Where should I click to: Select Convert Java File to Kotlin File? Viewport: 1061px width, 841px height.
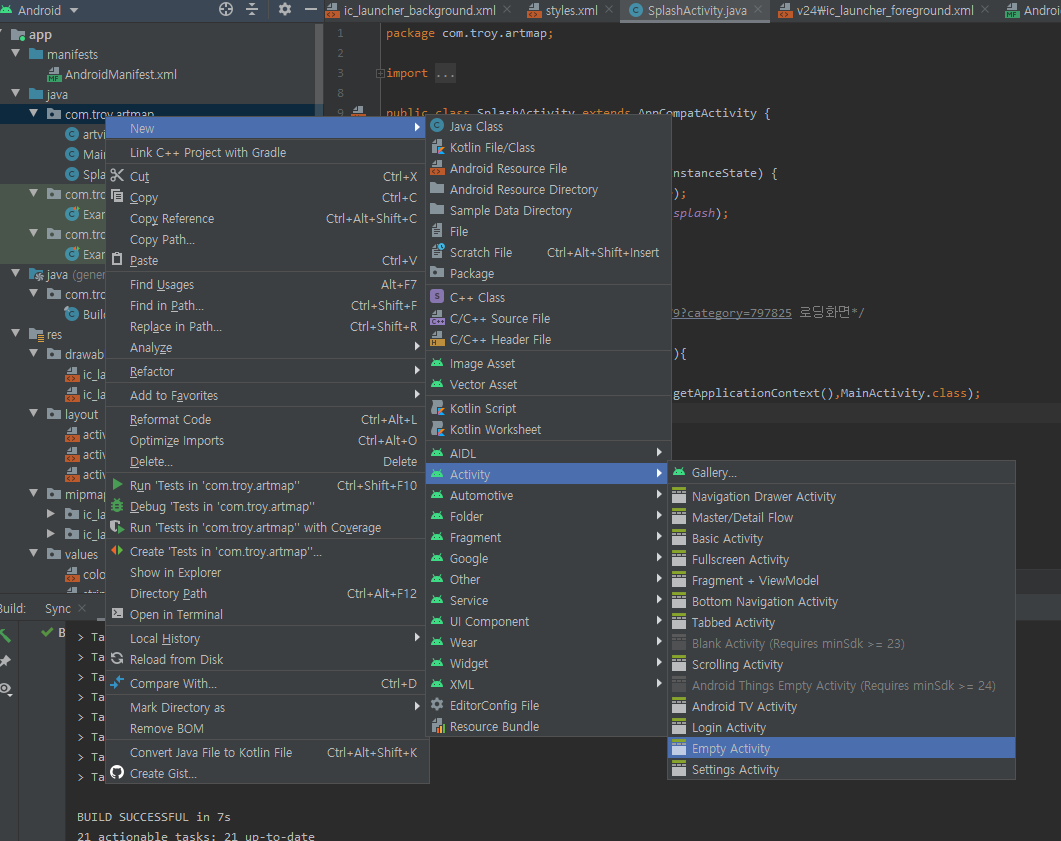[x=267, y=752]
